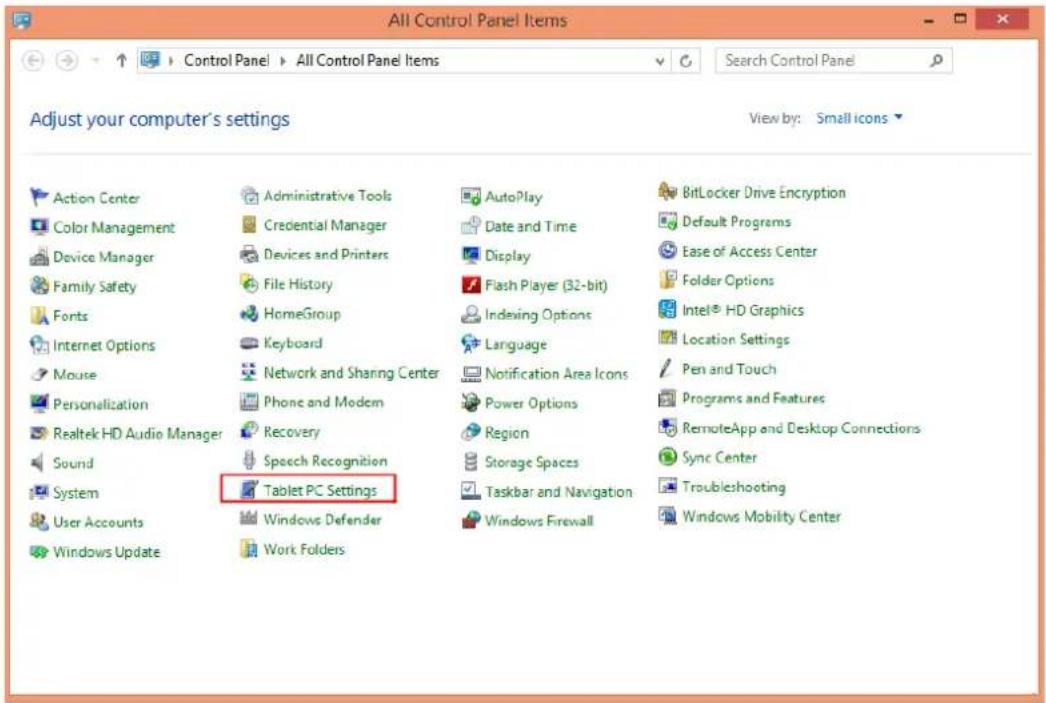Open the Action Center flag icon

(x=39, y=197)
